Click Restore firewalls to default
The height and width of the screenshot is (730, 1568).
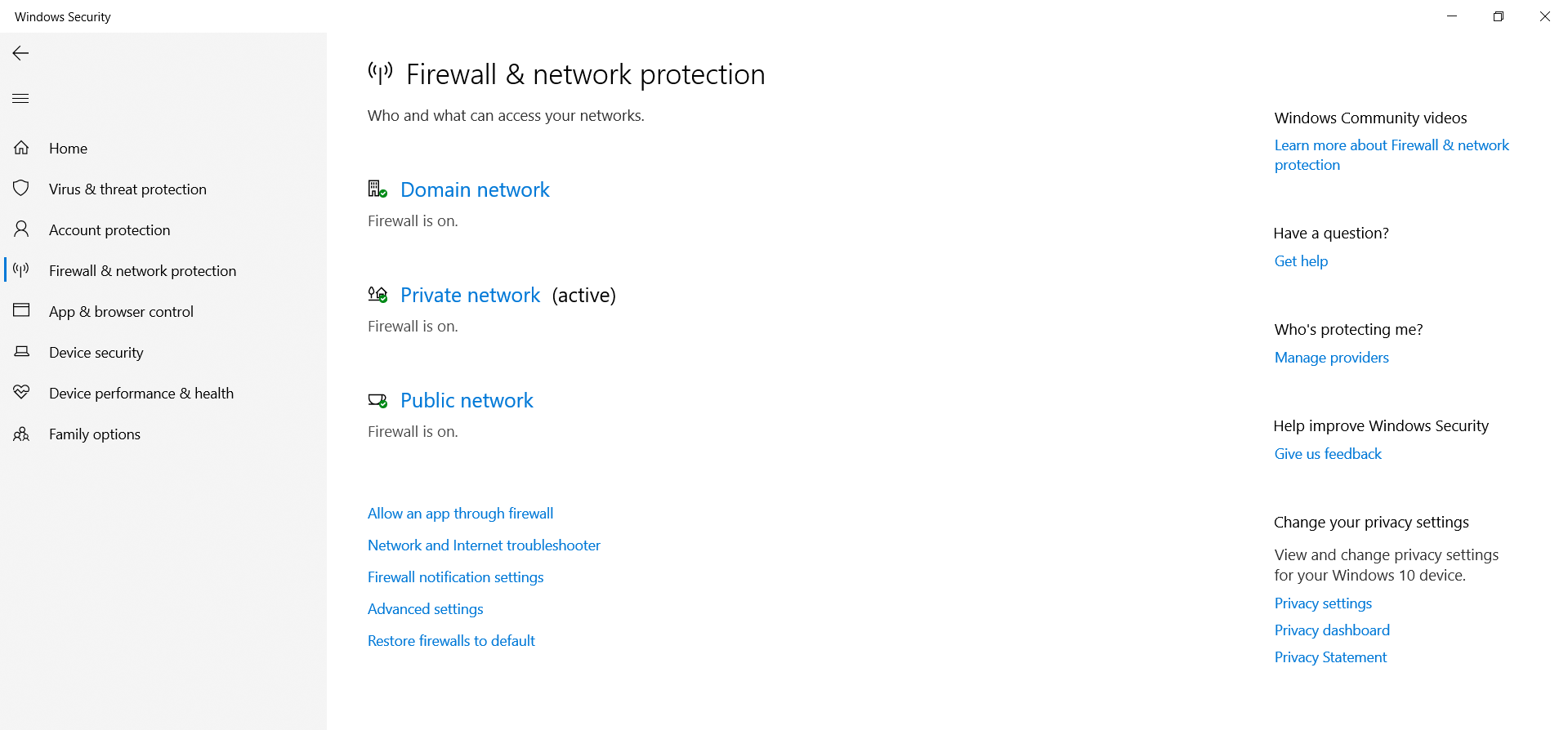[x=451, y=641]
